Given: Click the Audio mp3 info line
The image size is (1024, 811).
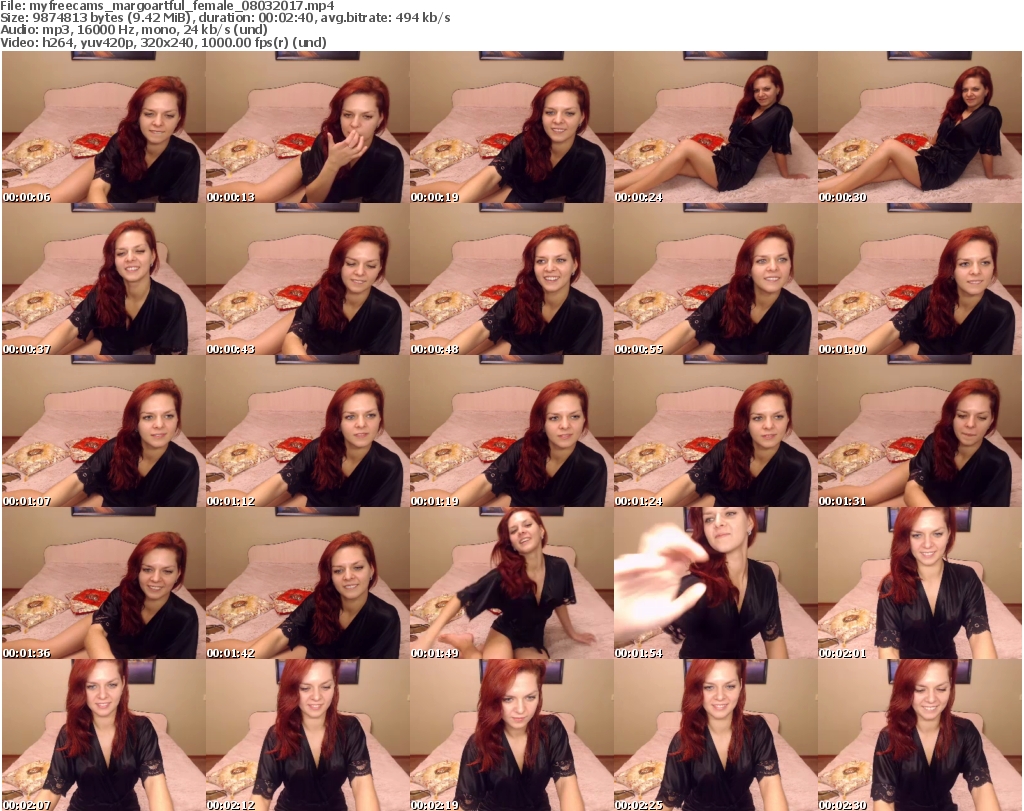Looking at the screenshot, I should pyautogui.click(x=134, y=30).
